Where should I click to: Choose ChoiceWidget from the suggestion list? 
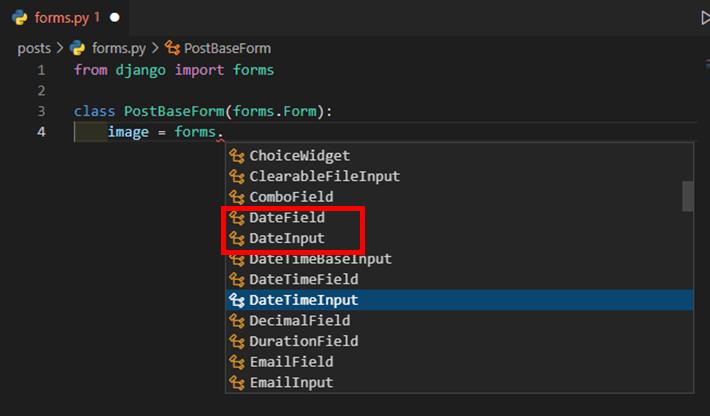point(460,156)
